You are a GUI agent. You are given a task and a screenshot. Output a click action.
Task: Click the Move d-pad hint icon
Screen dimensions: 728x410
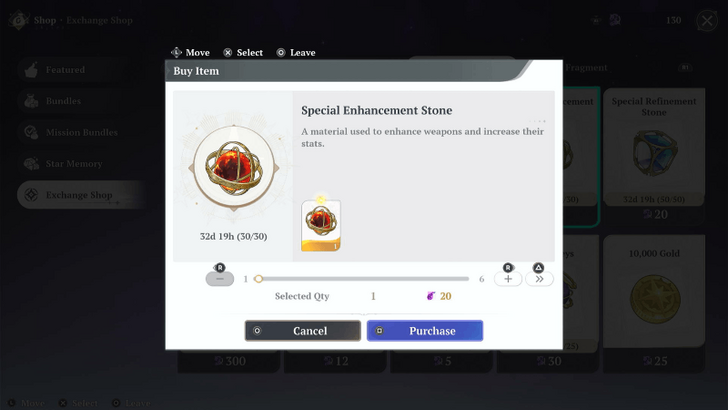pyautogui.click(x=176, y=52)
